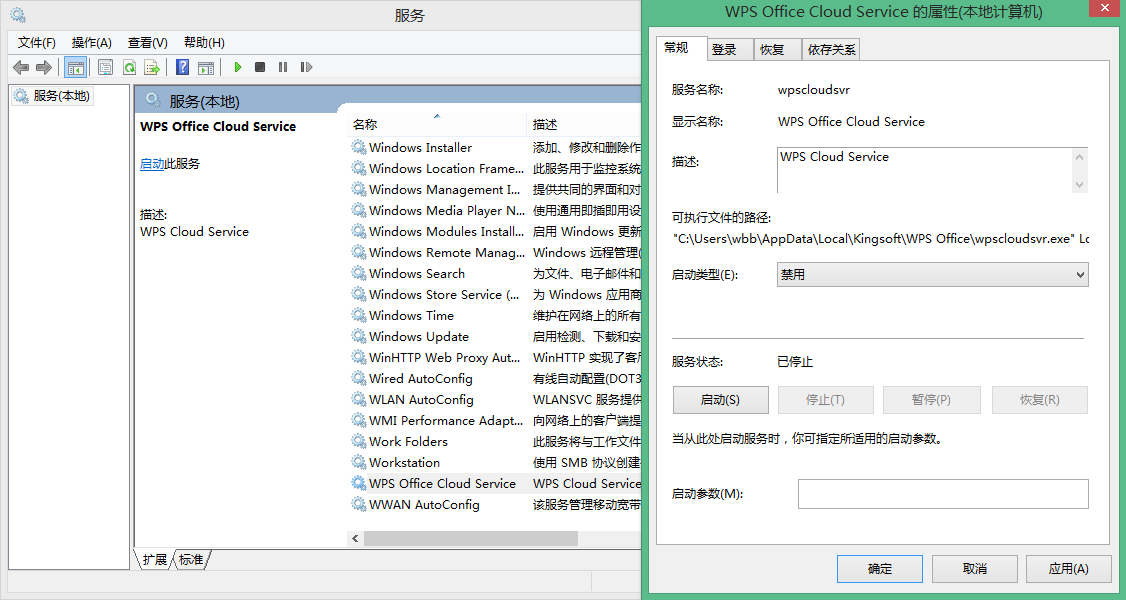
Task: Click gear icon beside Windows Media Player row
Action: [x=358, y=210]
